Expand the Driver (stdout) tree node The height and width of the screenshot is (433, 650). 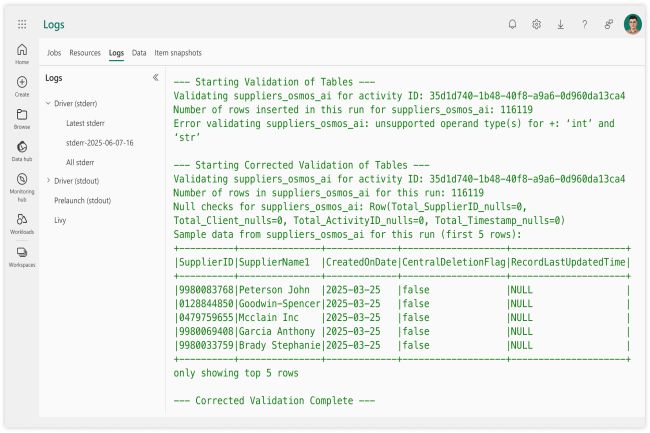(x=48, y=180)
